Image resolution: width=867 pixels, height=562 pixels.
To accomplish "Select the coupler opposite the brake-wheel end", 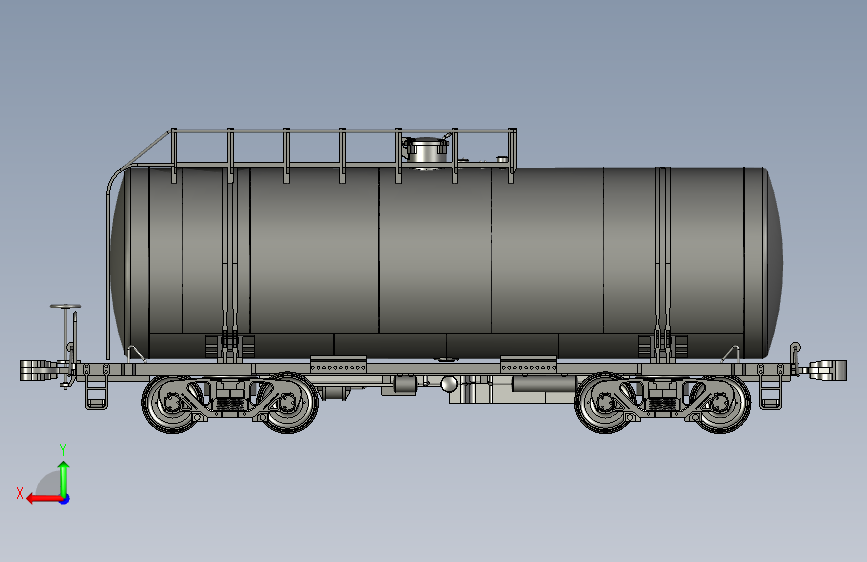I will coord(828,370).
